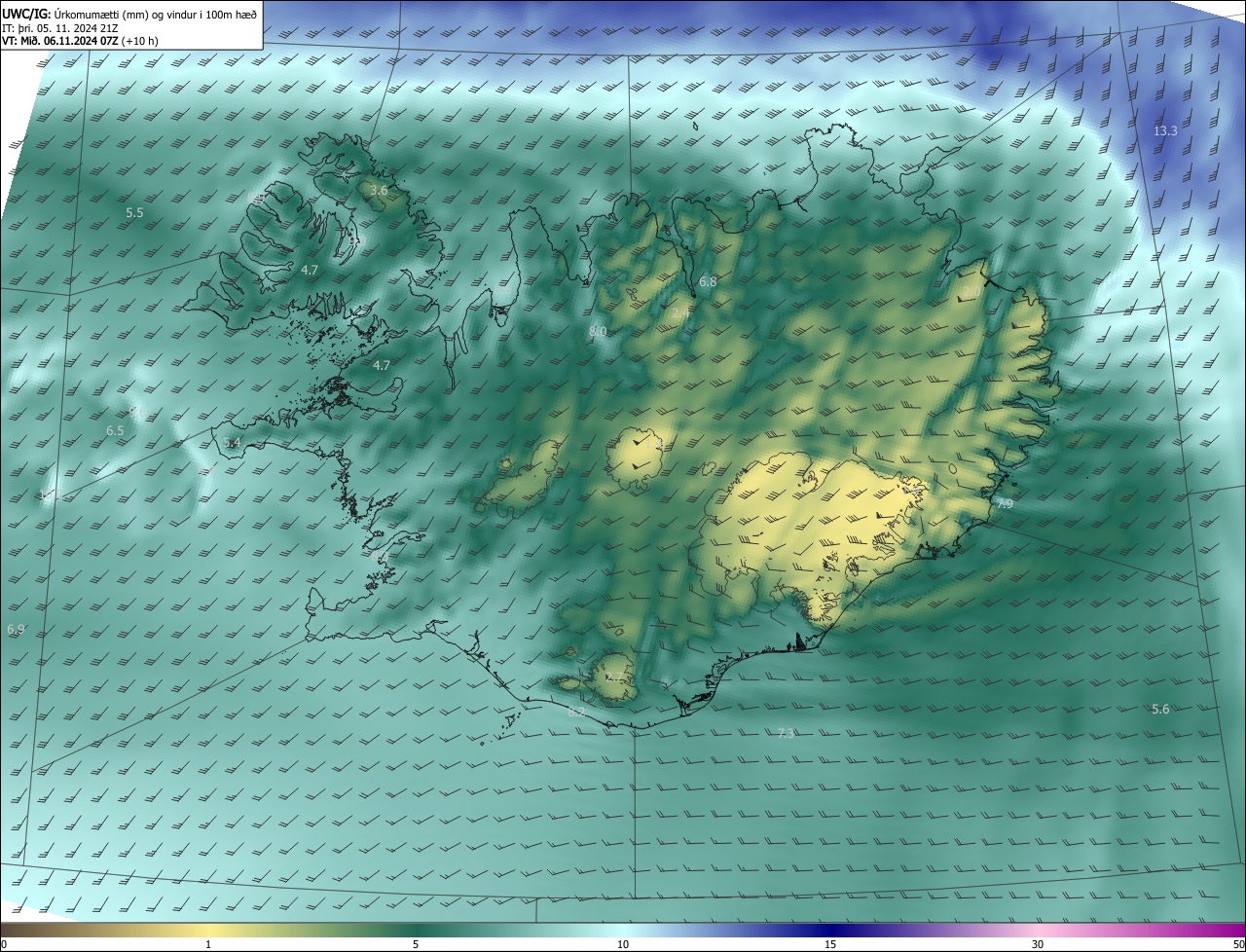Select the 5.5 value label over the sea
The width and height of the screenshot is (1246, 952).
[x=134, y=212]
